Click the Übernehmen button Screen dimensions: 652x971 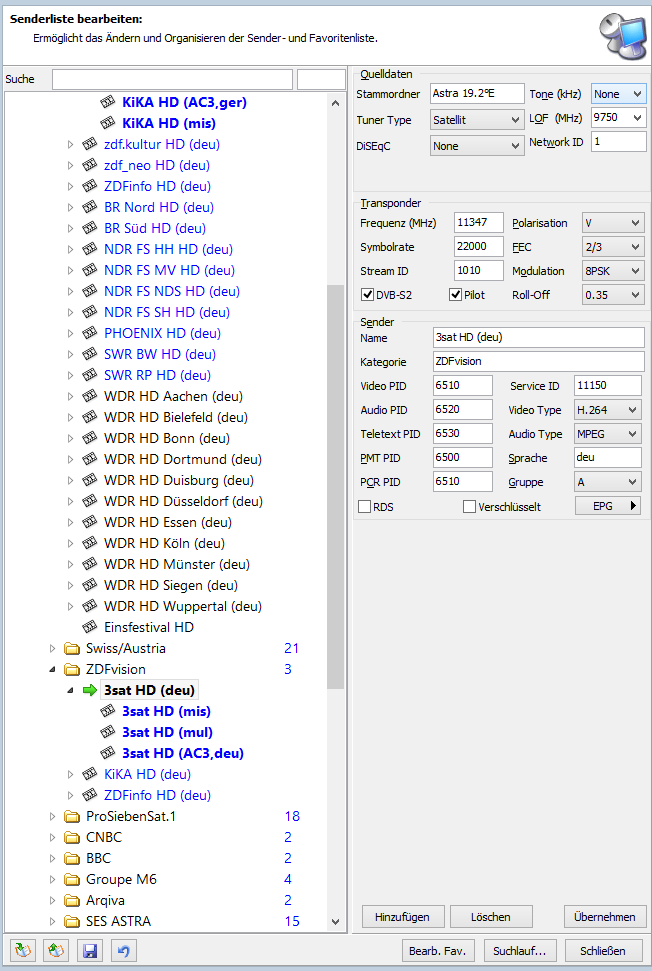coord(605,917)
